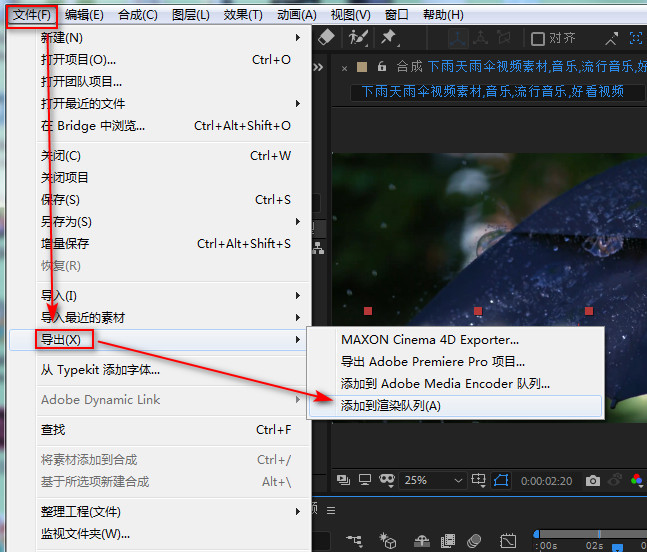Enable frame blending for layers

448,540
